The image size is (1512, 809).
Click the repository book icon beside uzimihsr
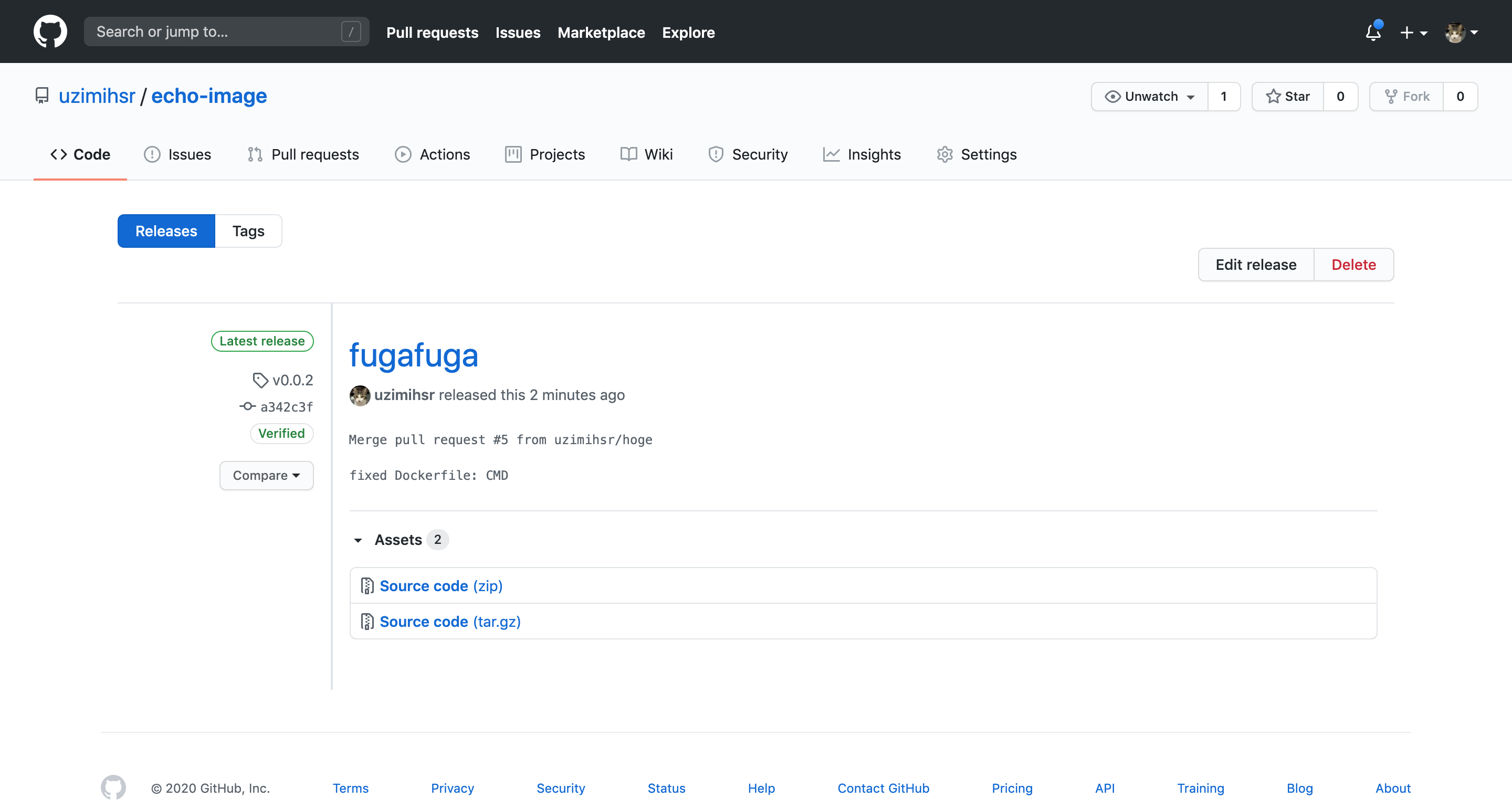(x=41, y=96)
